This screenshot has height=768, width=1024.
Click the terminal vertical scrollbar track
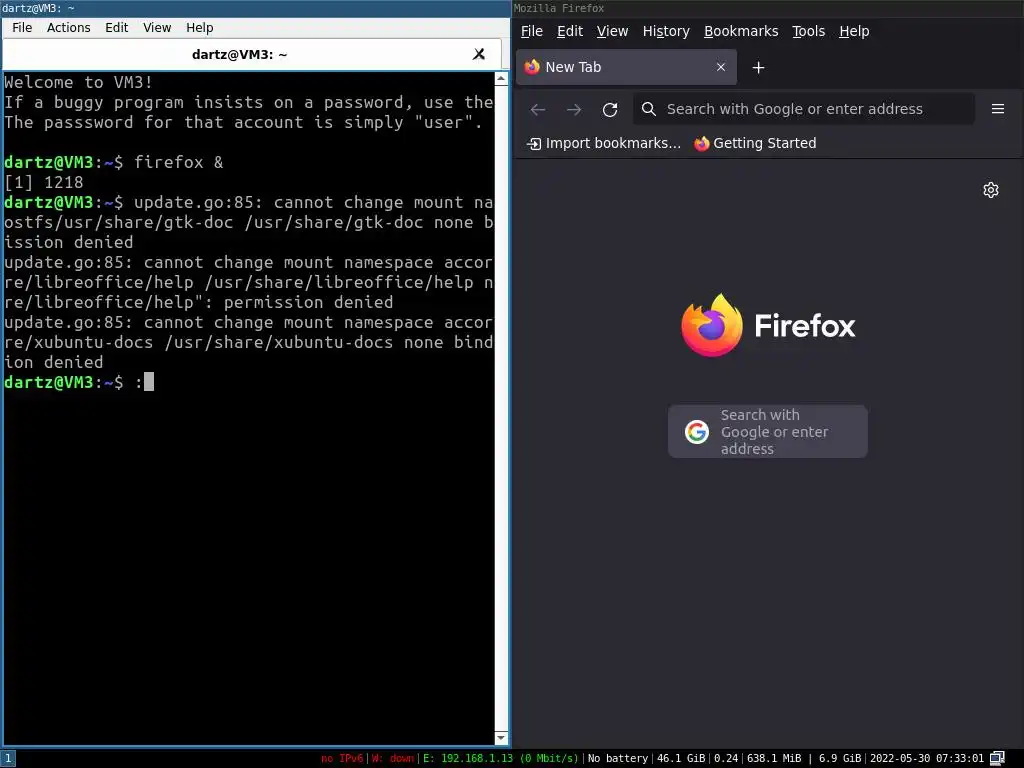point(501,408)
